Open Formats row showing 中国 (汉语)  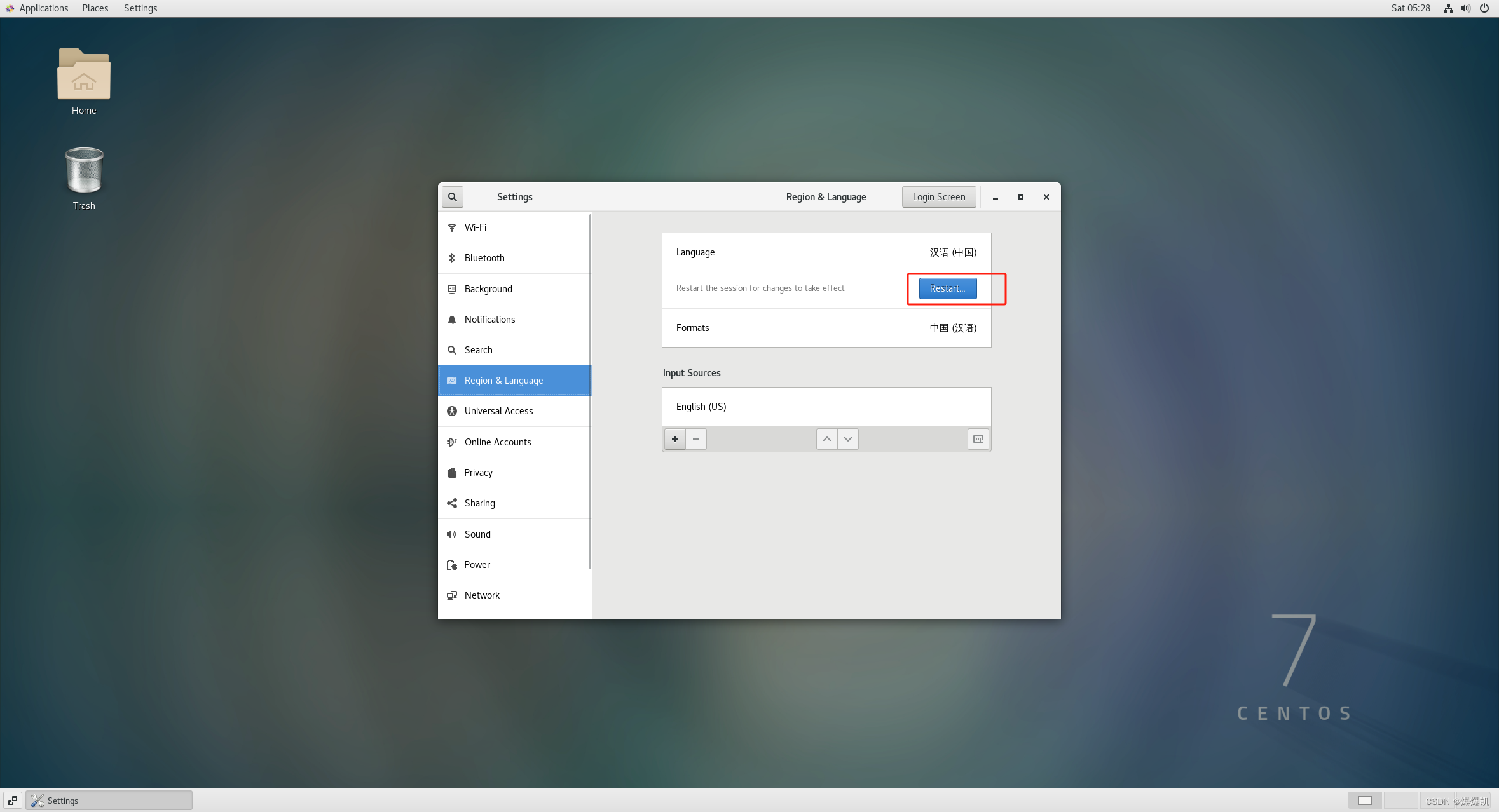tap(826, 328)
